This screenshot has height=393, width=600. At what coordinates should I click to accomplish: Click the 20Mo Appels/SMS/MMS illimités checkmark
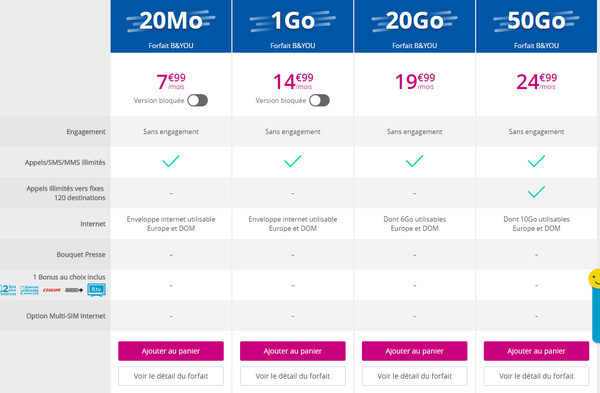pos(171,161)
